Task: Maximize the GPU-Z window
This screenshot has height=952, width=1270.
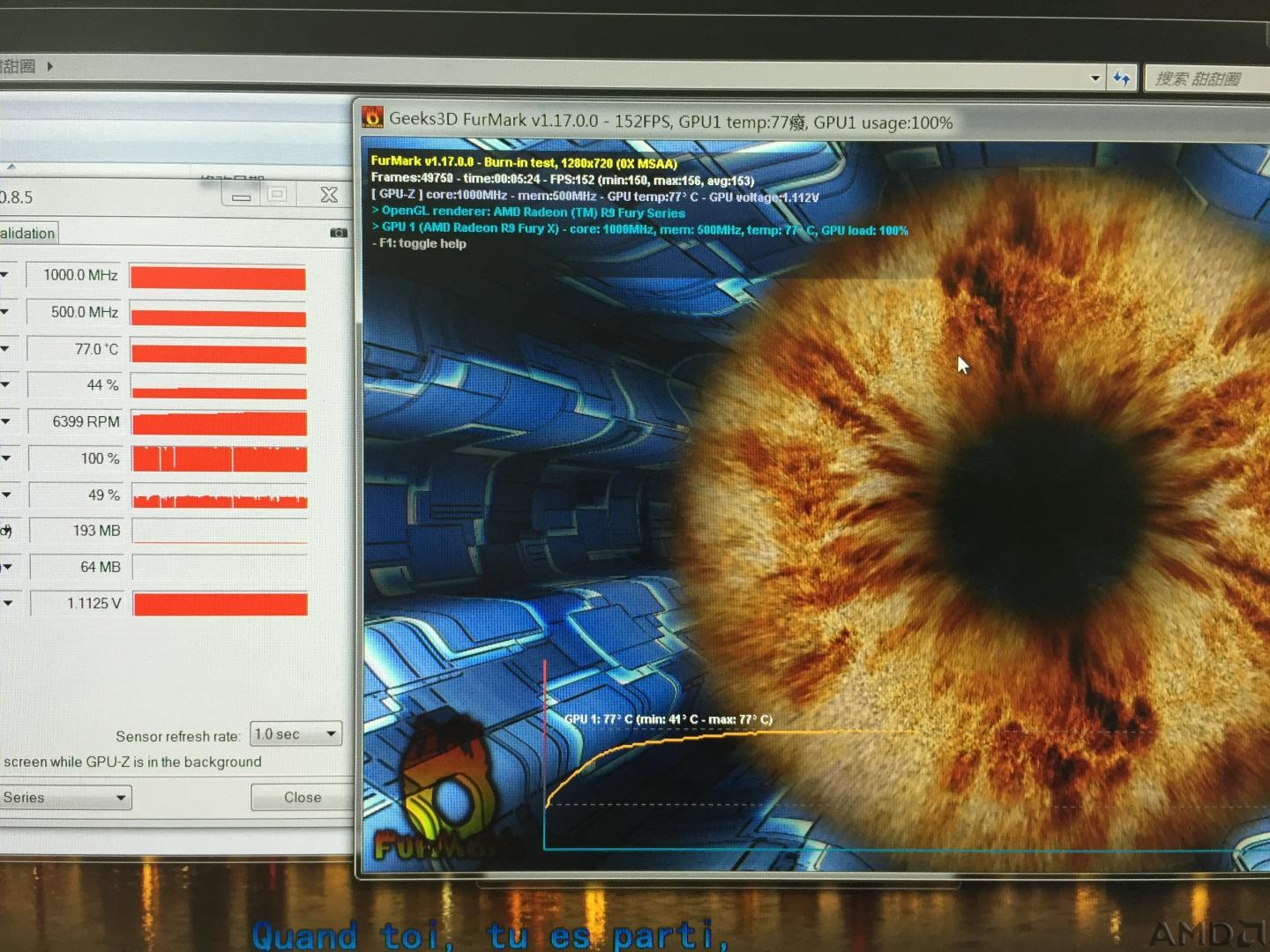Action: point(277,194)
